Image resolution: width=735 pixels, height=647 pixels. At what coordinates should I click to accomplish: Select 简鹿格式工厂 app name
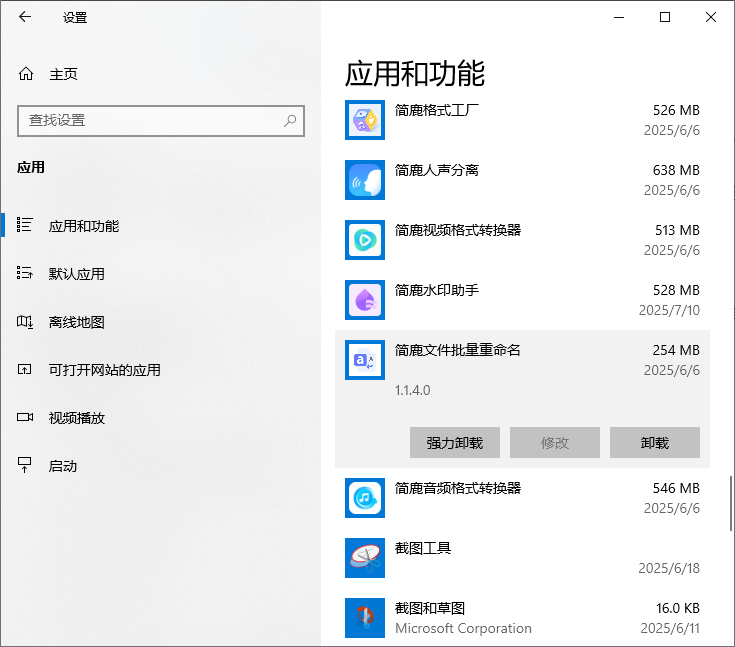click(436, 110)
